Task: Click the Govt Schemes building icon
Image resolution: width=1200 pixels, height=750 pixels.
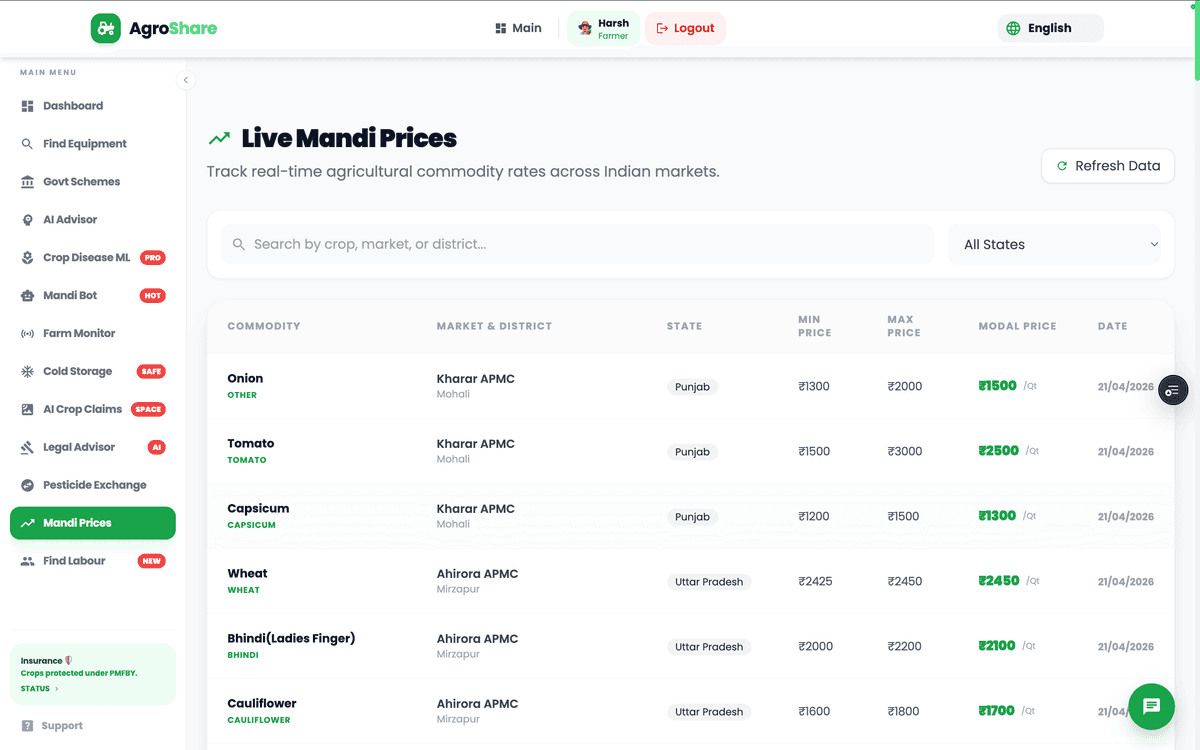Action: [x=27, y=182]
